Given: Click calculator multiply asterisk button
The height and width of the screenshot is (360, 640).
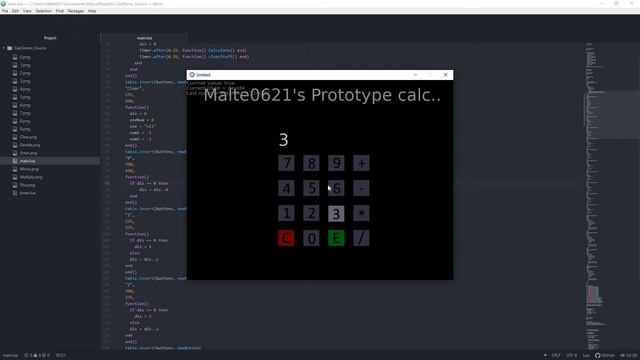Looking at the screenshot, I should tap(361, 213).
